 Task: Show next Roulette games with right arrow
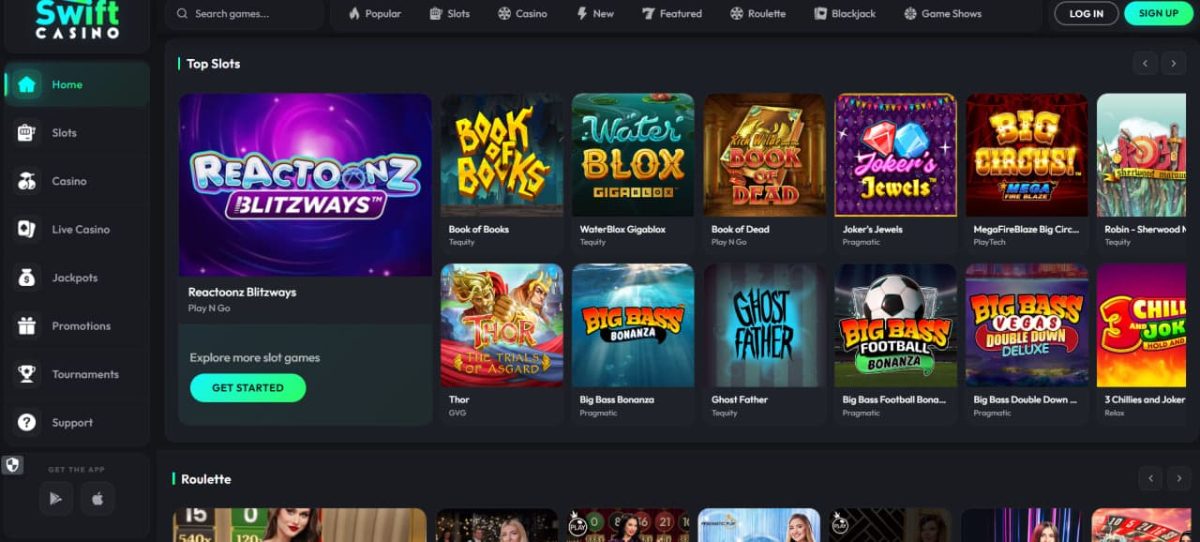point(1177,479)
